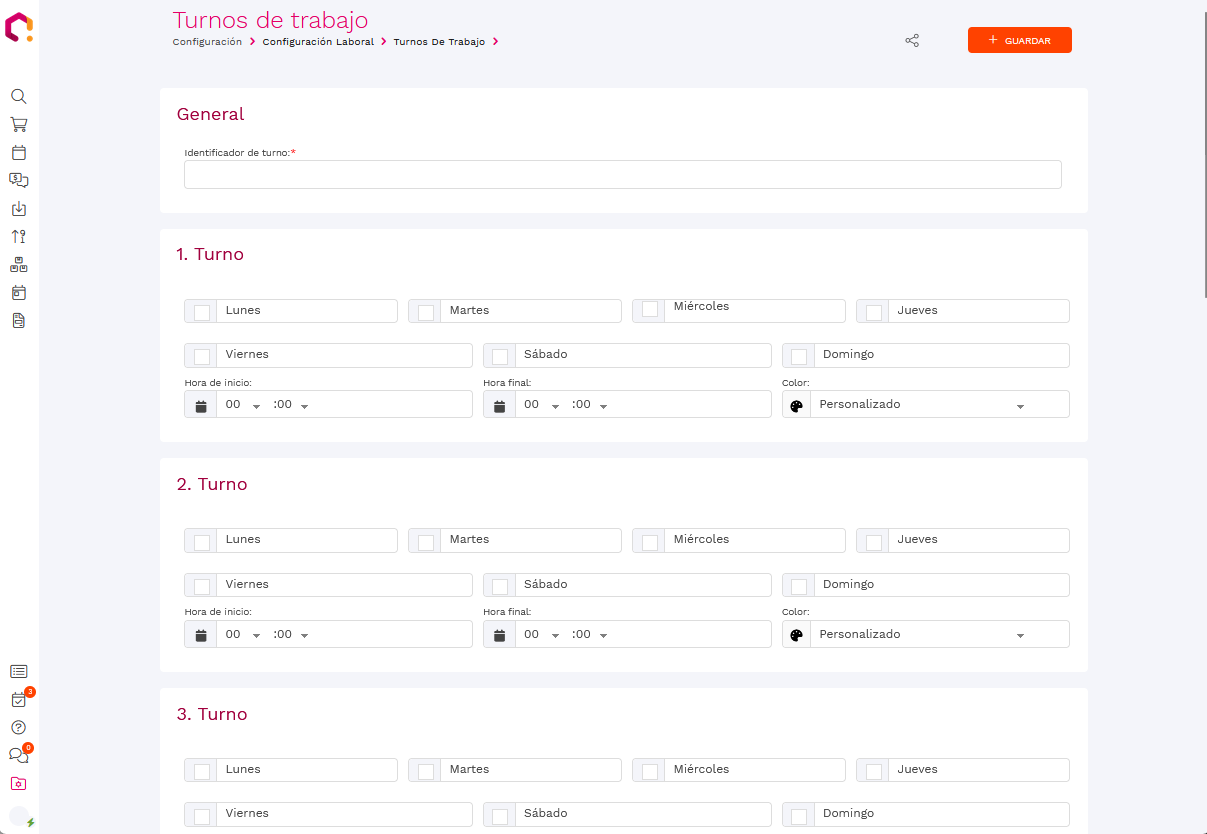This screenshot has height=834, width=1207.
Task: Click the download inbox sidebar icon
Action: (18, 209)
